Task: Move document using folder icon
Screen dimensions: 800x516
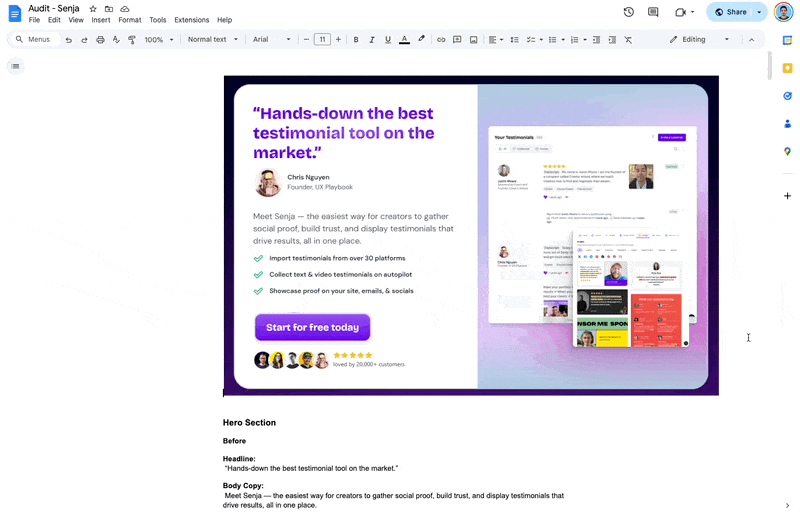Action: point(109,9)
